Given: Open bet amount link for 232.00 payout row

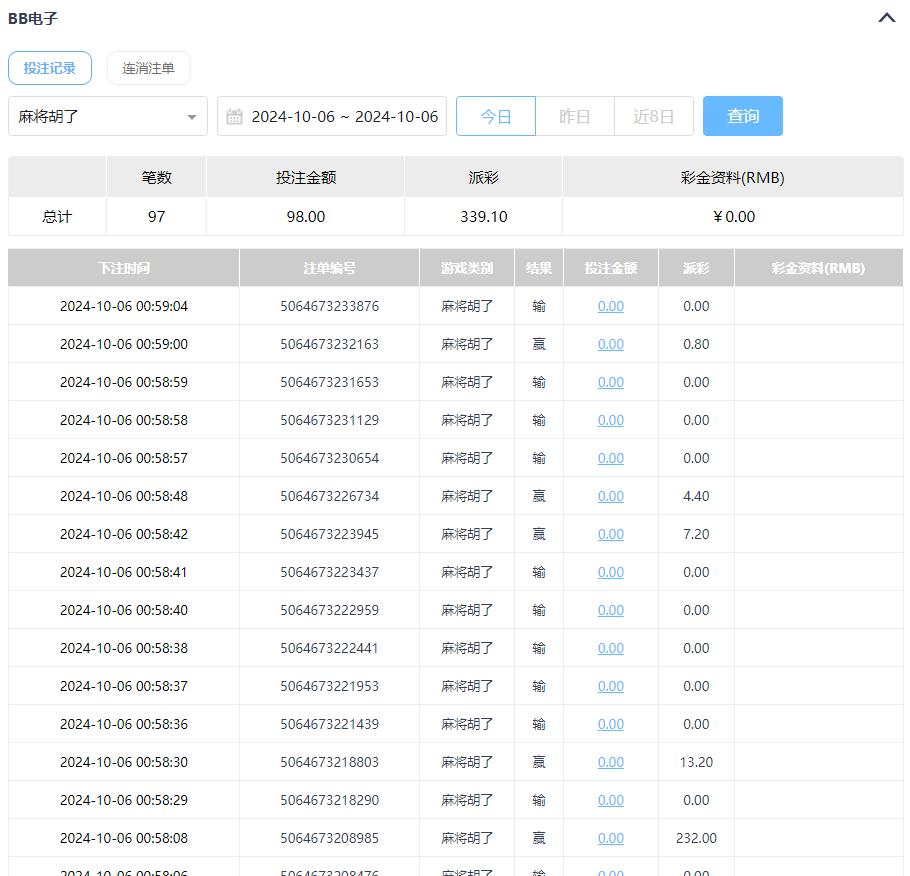Looking at the screenshot, I should pos(610,838).
